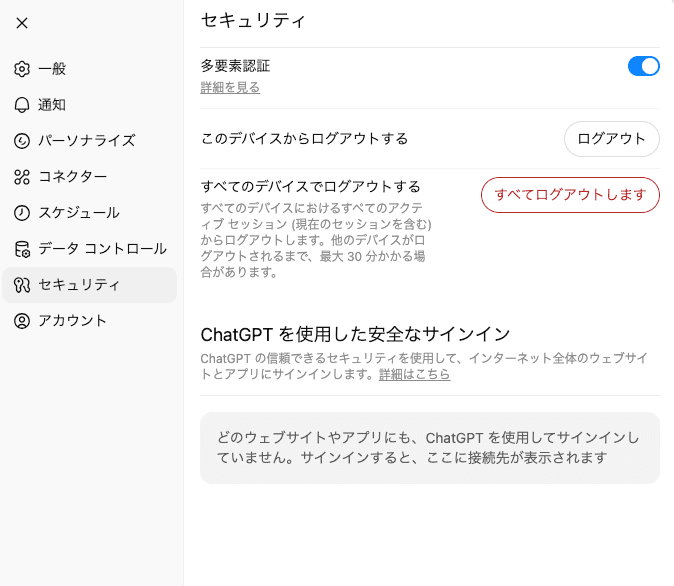Toggle the 多要素認証 switch off

643,67
